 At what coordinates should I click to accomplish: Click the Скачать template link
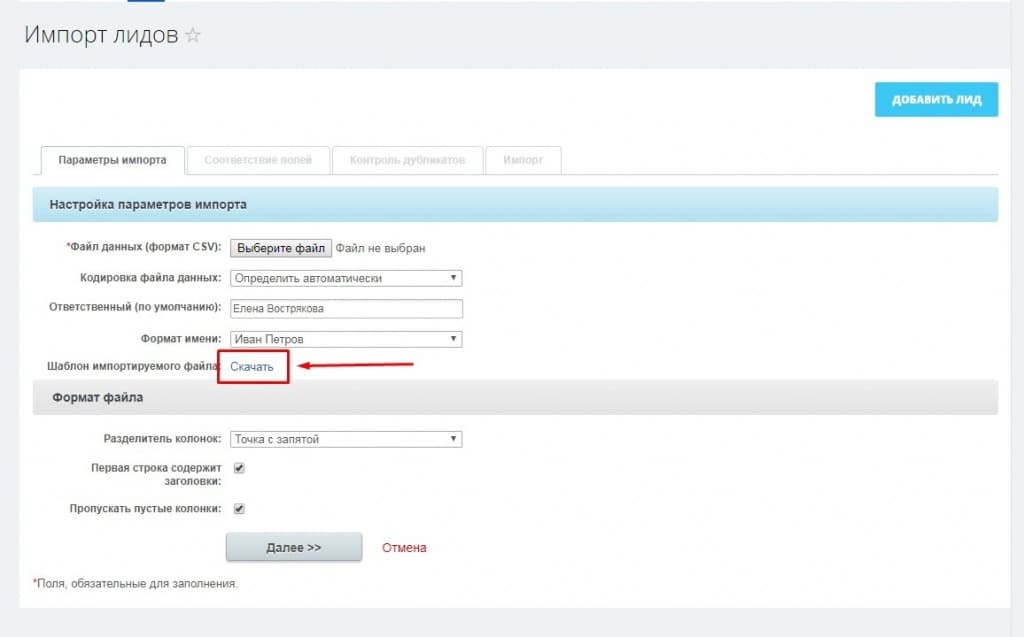point(252,367)
